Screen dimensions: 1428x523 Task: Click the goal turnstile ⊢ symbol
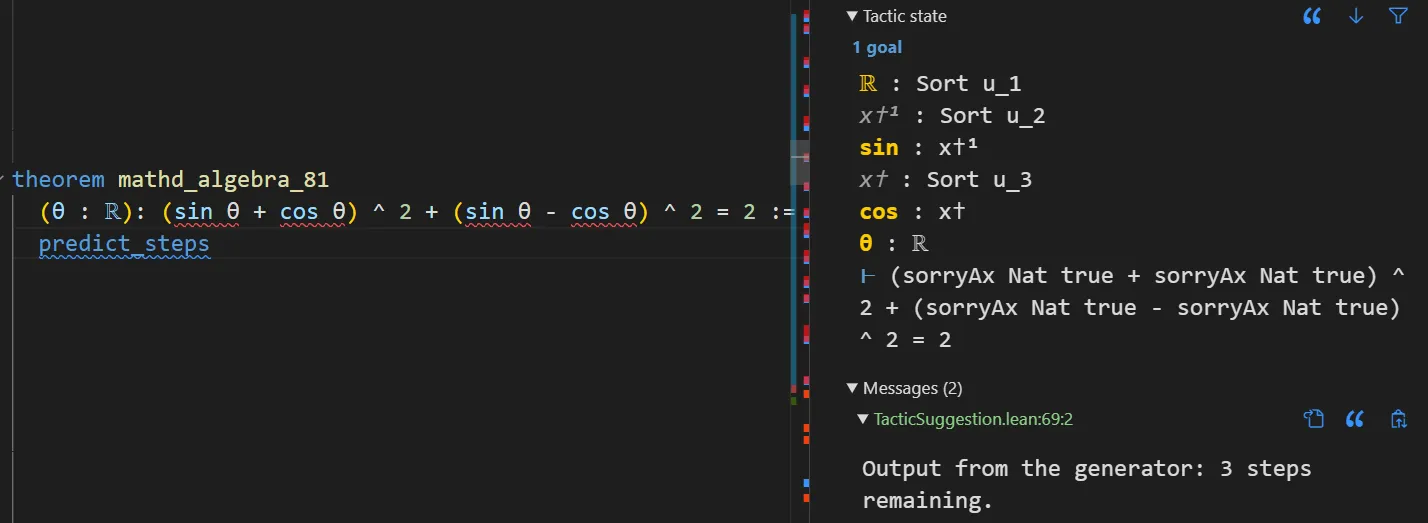click(867, 276)
